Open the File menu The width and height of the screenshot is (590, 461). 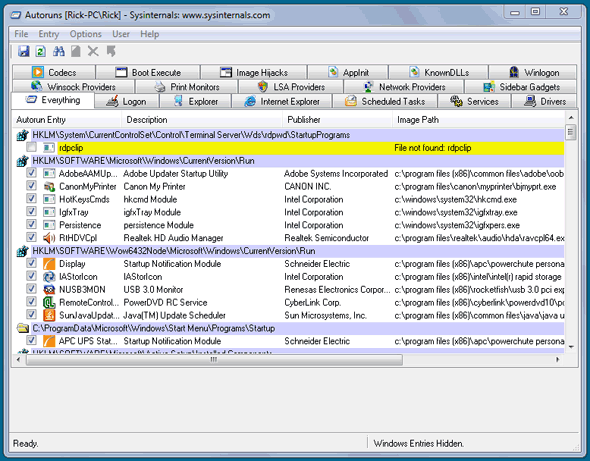pos(21,34)
